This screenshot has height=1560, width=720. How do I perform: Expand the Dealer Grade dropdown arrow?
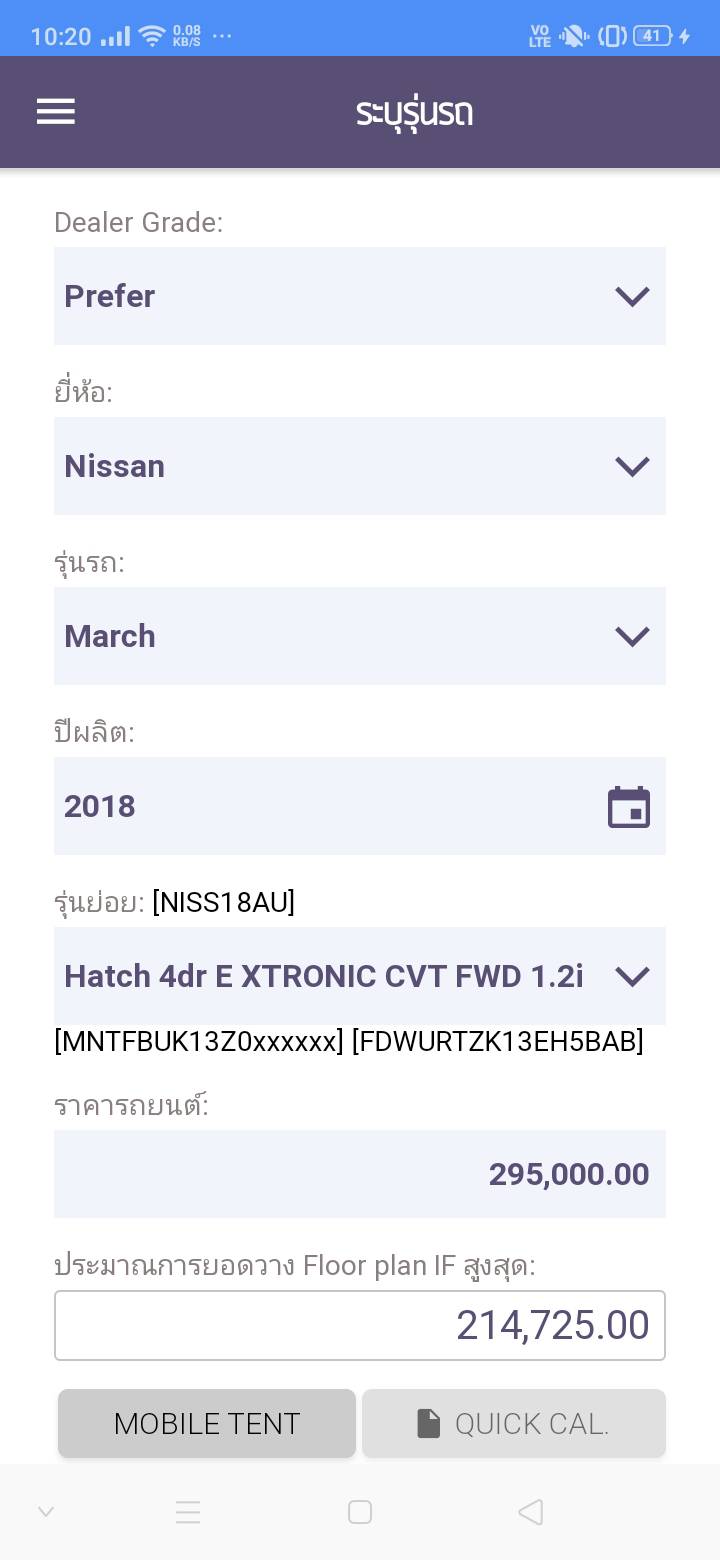click(x=632, y=296)
